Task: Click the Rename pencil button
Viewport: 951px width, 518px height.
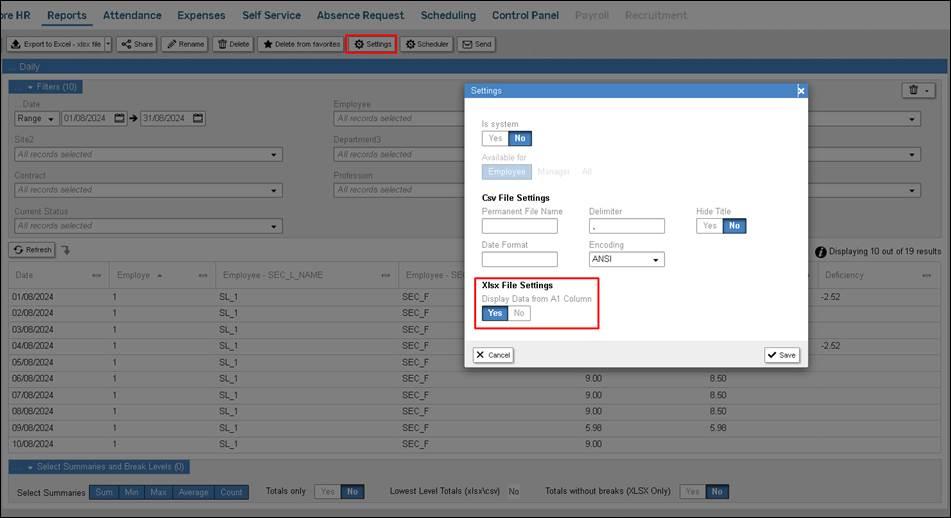Action: click(185, 44)
